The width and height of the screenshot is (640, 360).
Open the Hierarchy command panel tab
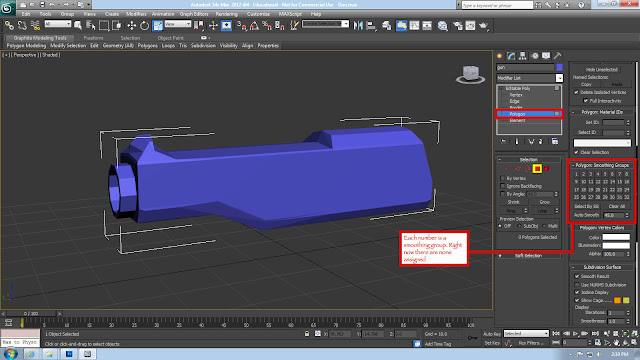[523, 56]
